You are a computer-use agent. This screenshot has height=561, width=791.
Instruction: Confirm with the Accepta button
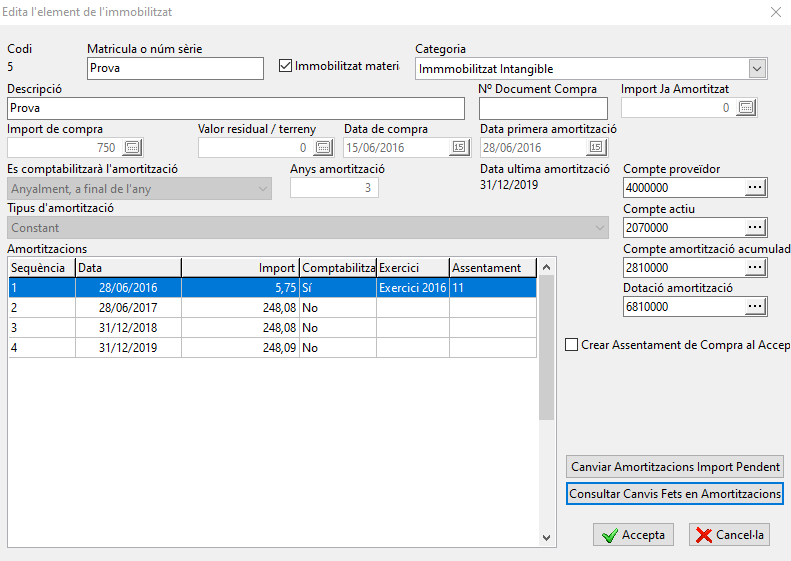[633, 535]
